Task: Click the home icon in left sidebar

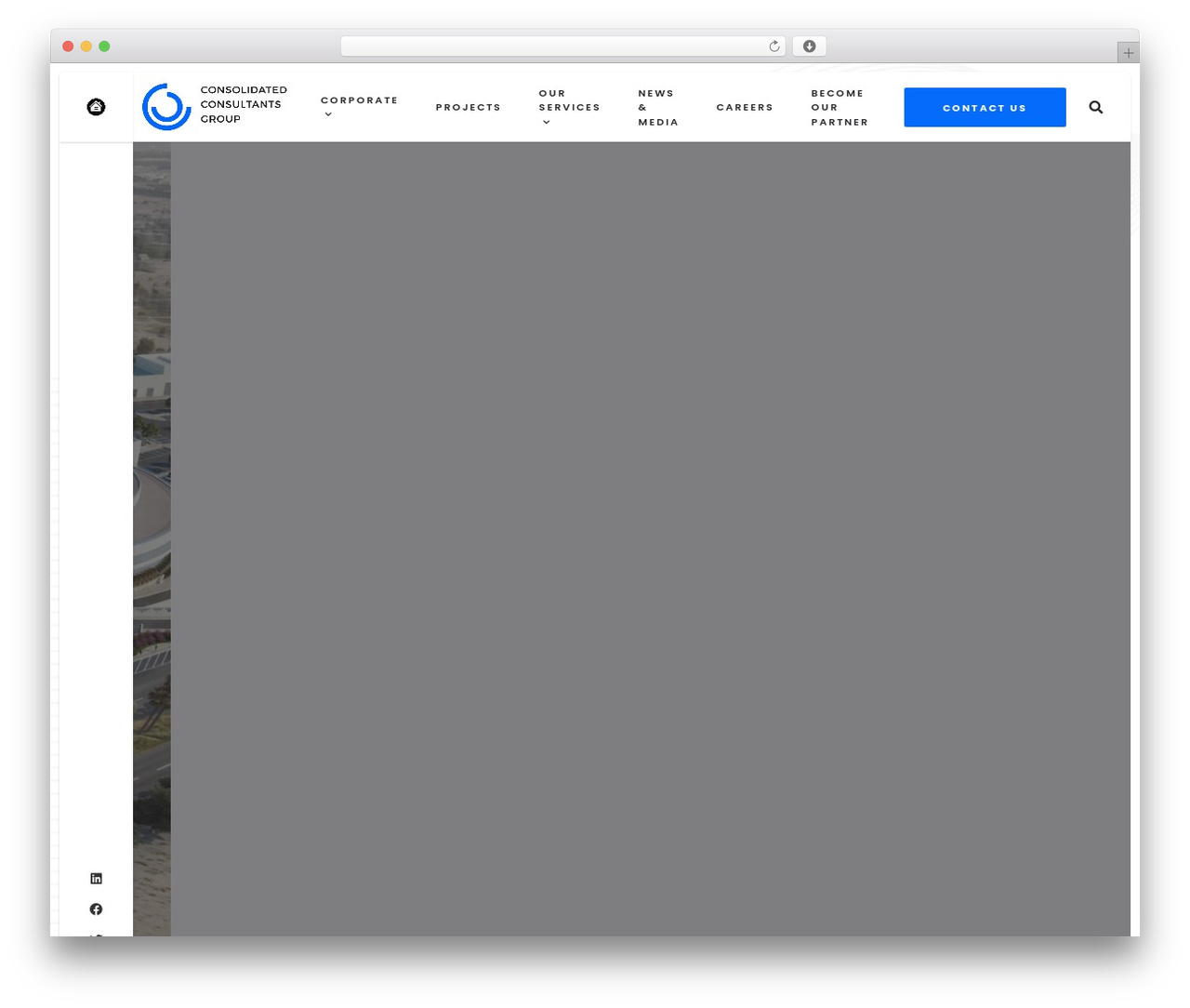Action: click(x=96, y=107)
